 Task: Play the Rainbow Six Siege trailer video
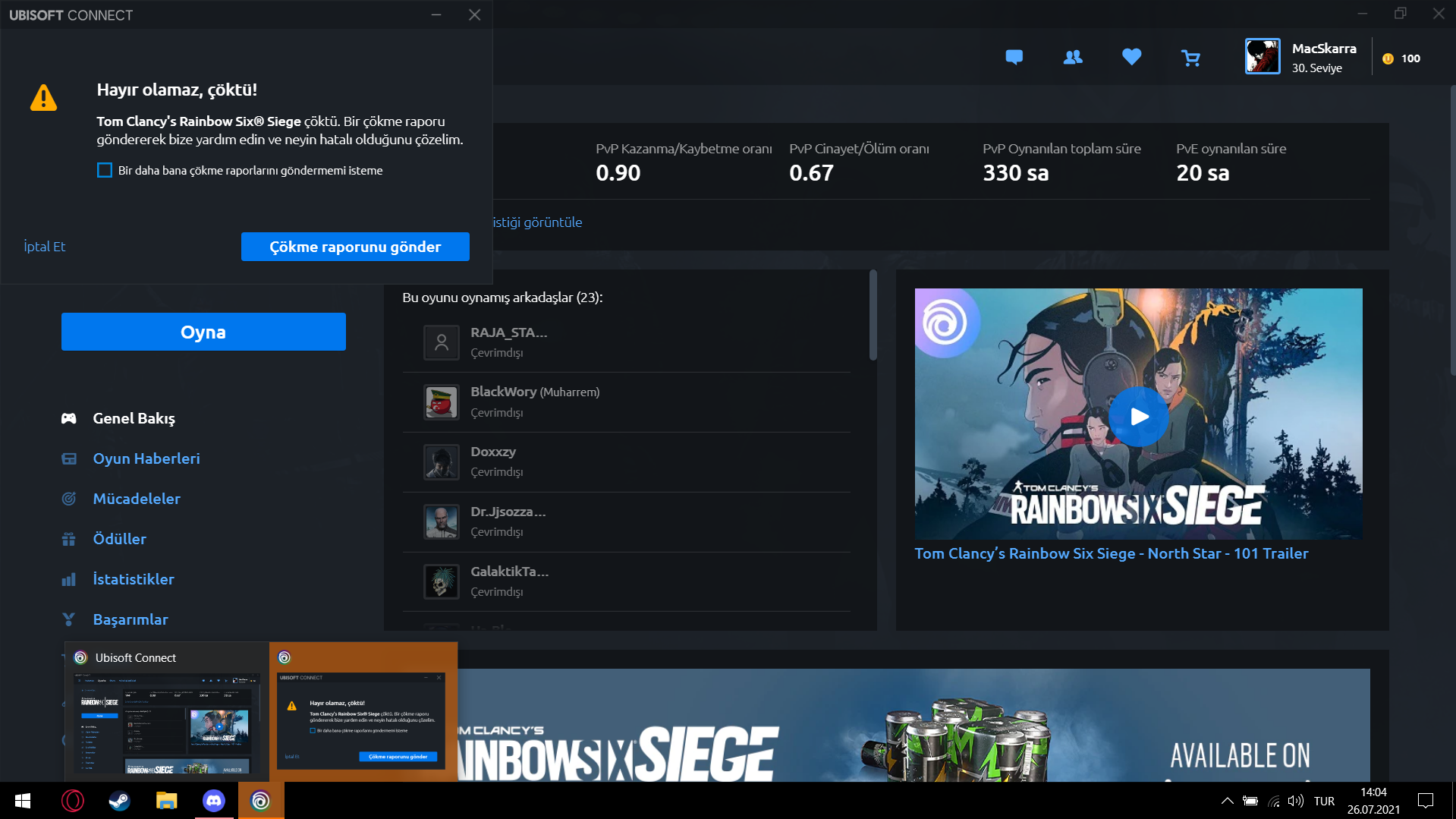tap(1138, 417)
